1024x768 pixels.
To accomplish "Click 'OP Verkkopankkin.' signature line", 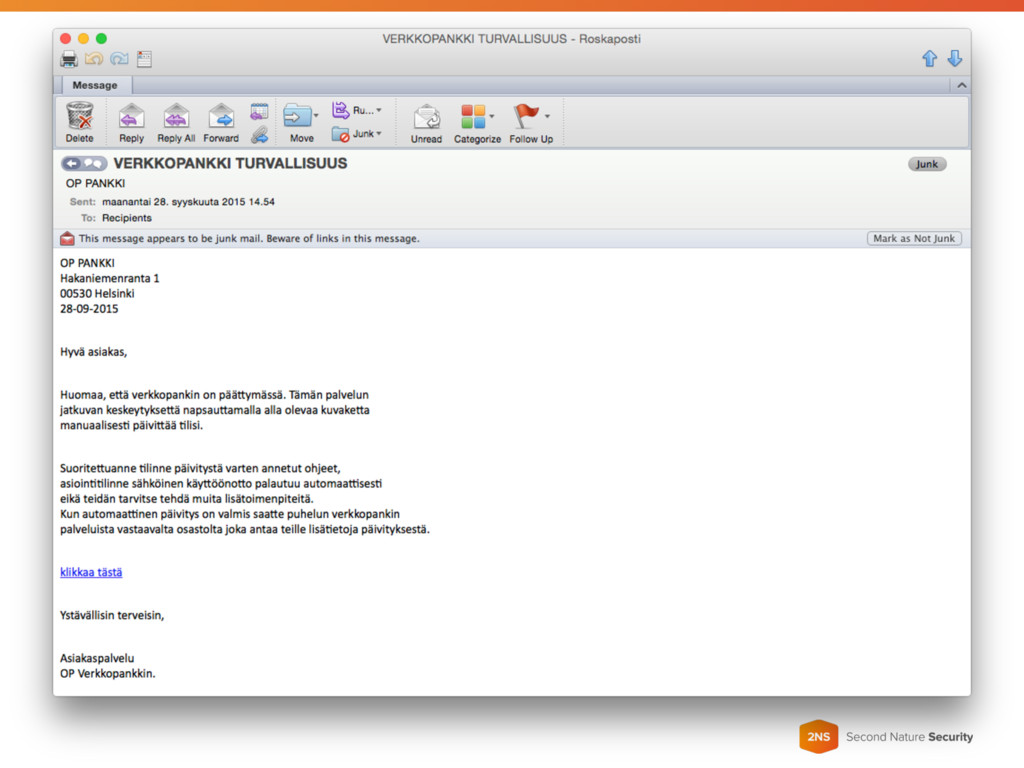I will point(108,673).
